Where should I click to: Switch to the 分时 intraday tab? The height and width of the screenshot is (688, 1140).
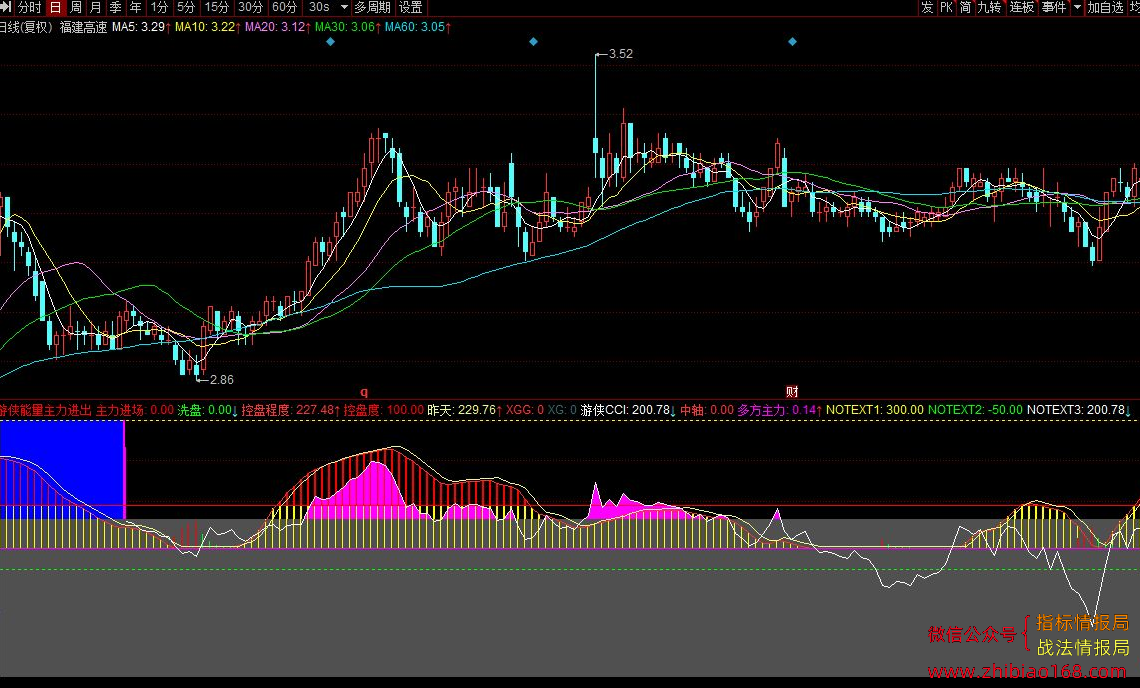(29, 7)
